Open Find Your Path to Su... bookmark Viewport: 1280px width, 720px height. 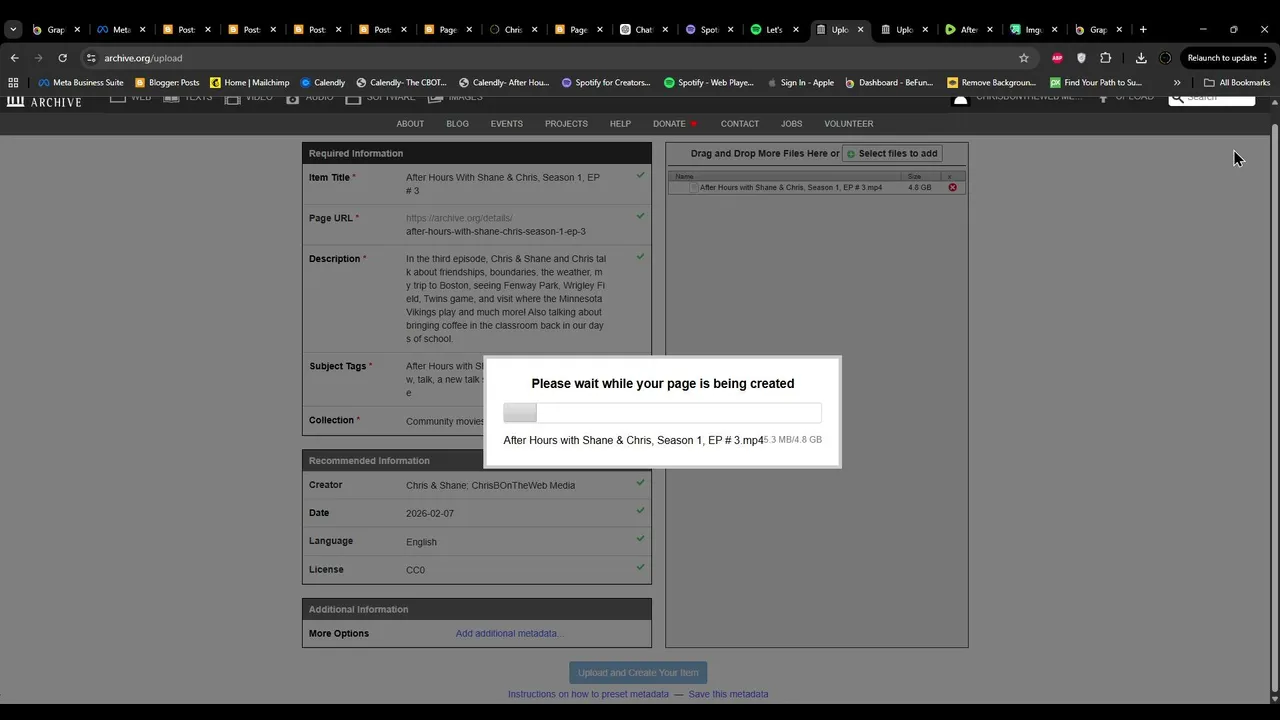tap(1096, 82)
